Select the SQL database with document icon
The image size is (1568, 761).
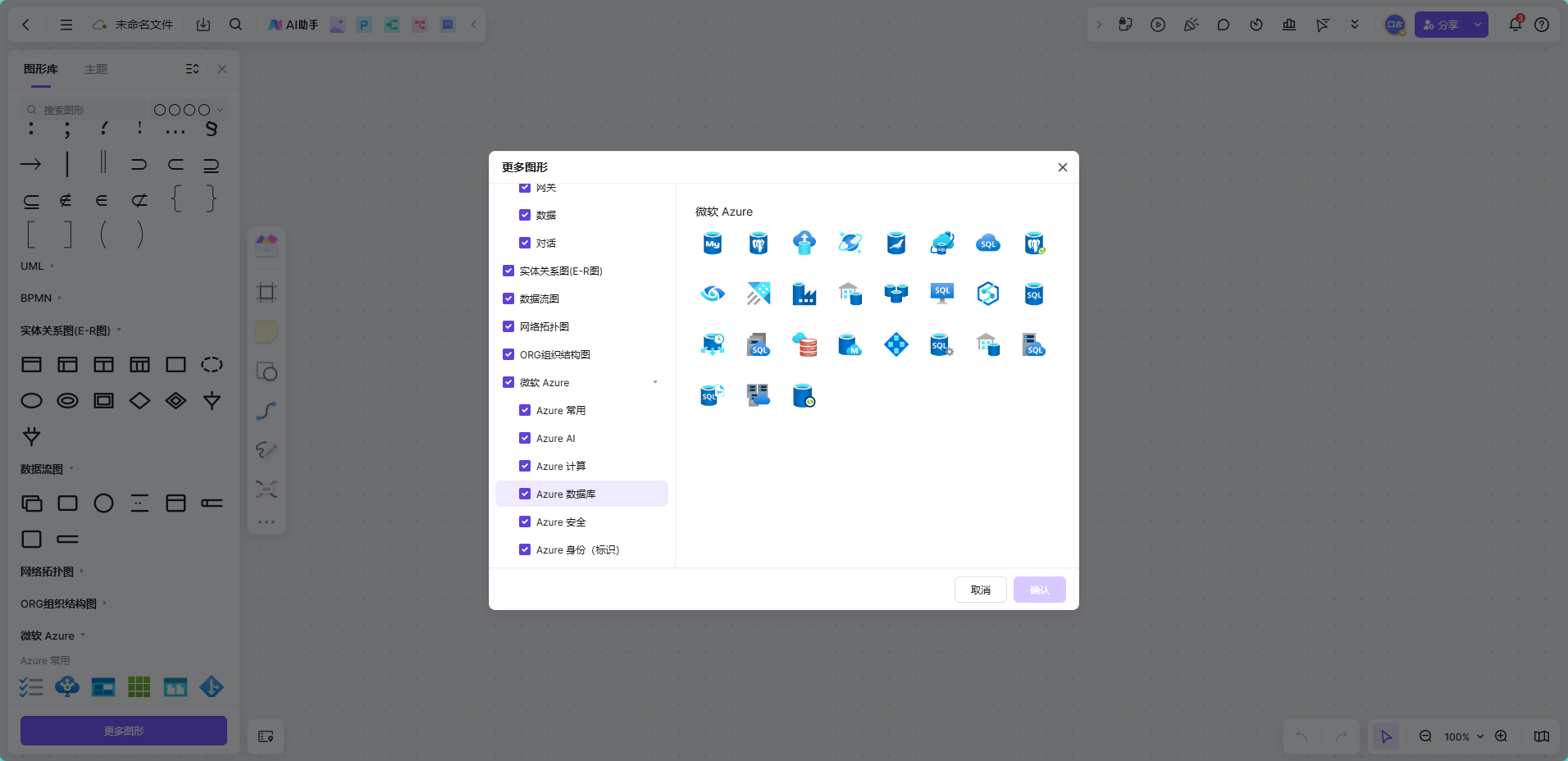[712, 395]
